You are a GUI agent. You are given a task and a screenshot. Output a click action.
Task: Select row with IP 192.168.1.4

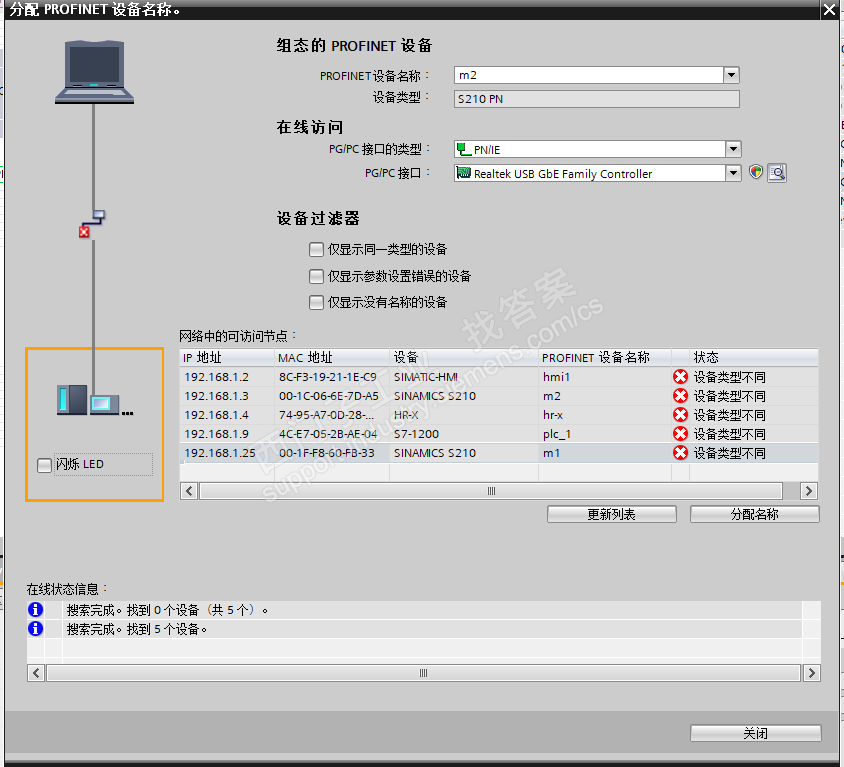pyautogui.click(x=499, y=414)
